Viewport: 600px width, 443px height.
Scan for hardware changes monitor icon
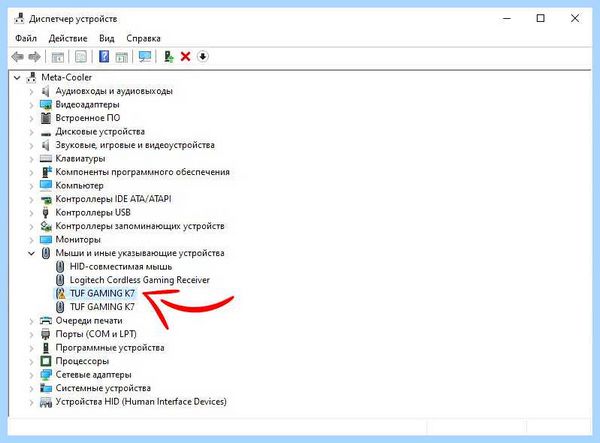point(145,57)
